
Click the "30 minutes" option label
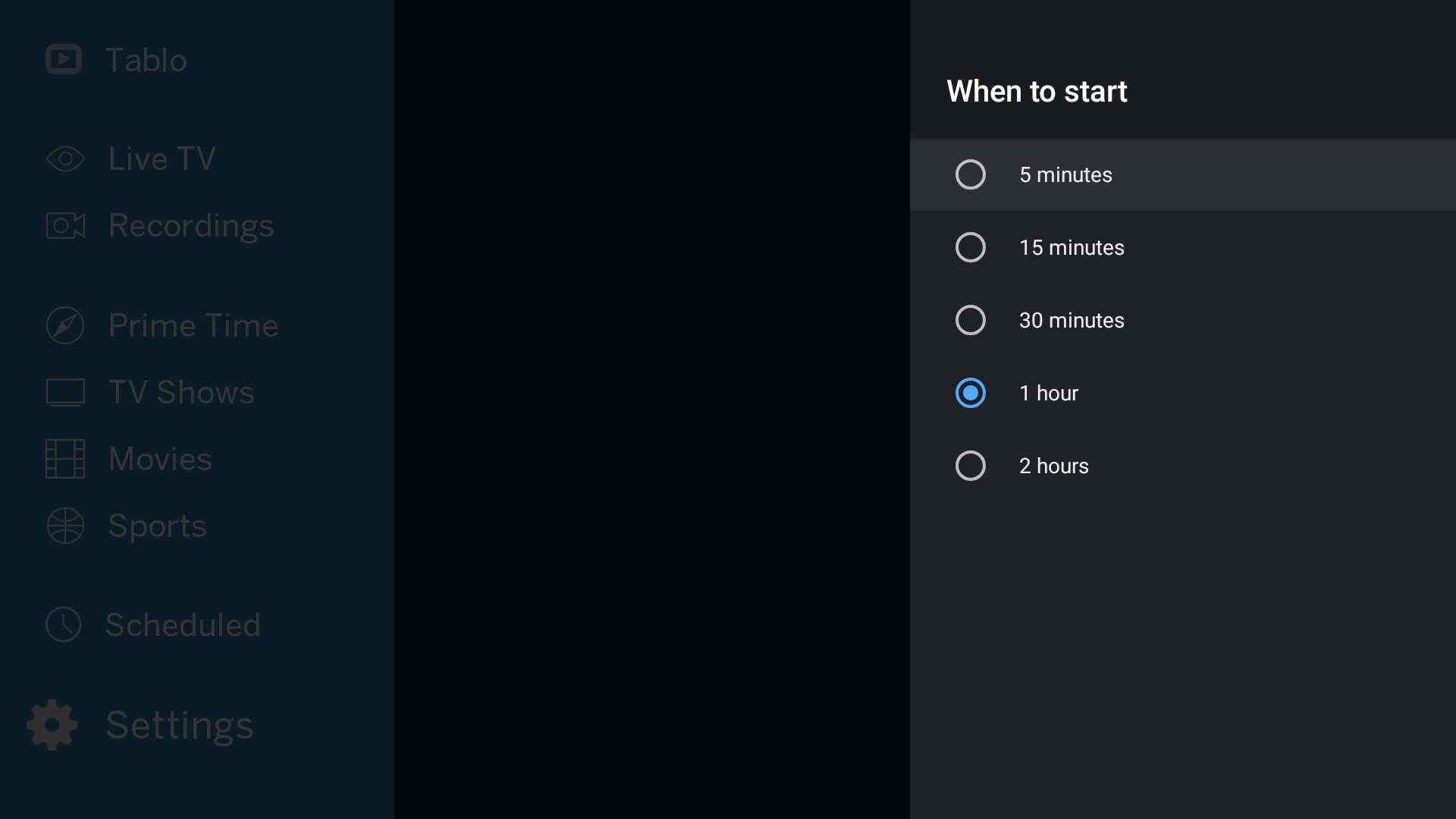point(1072,320)
